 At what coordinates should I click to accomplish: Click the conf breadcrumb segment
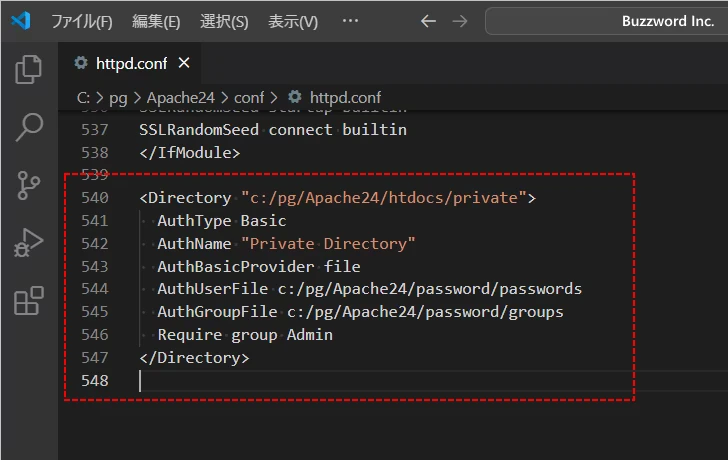point(249,97)
